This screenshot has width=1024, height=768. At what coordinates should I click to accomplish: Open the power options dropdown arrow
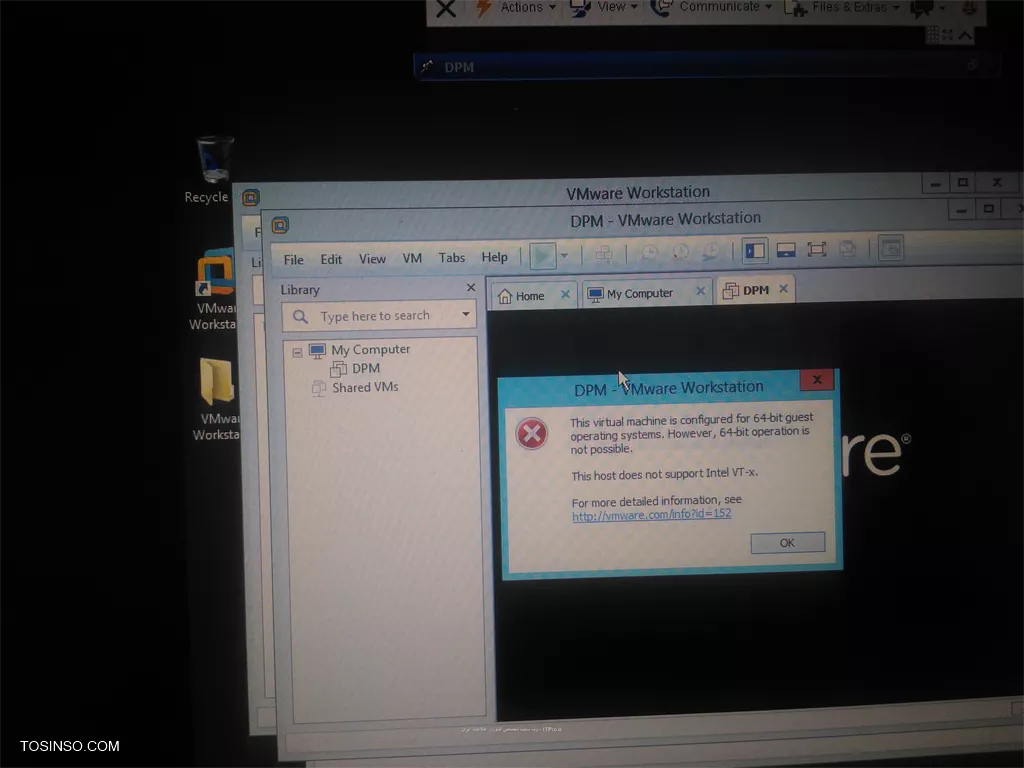[x=564, y=255]
